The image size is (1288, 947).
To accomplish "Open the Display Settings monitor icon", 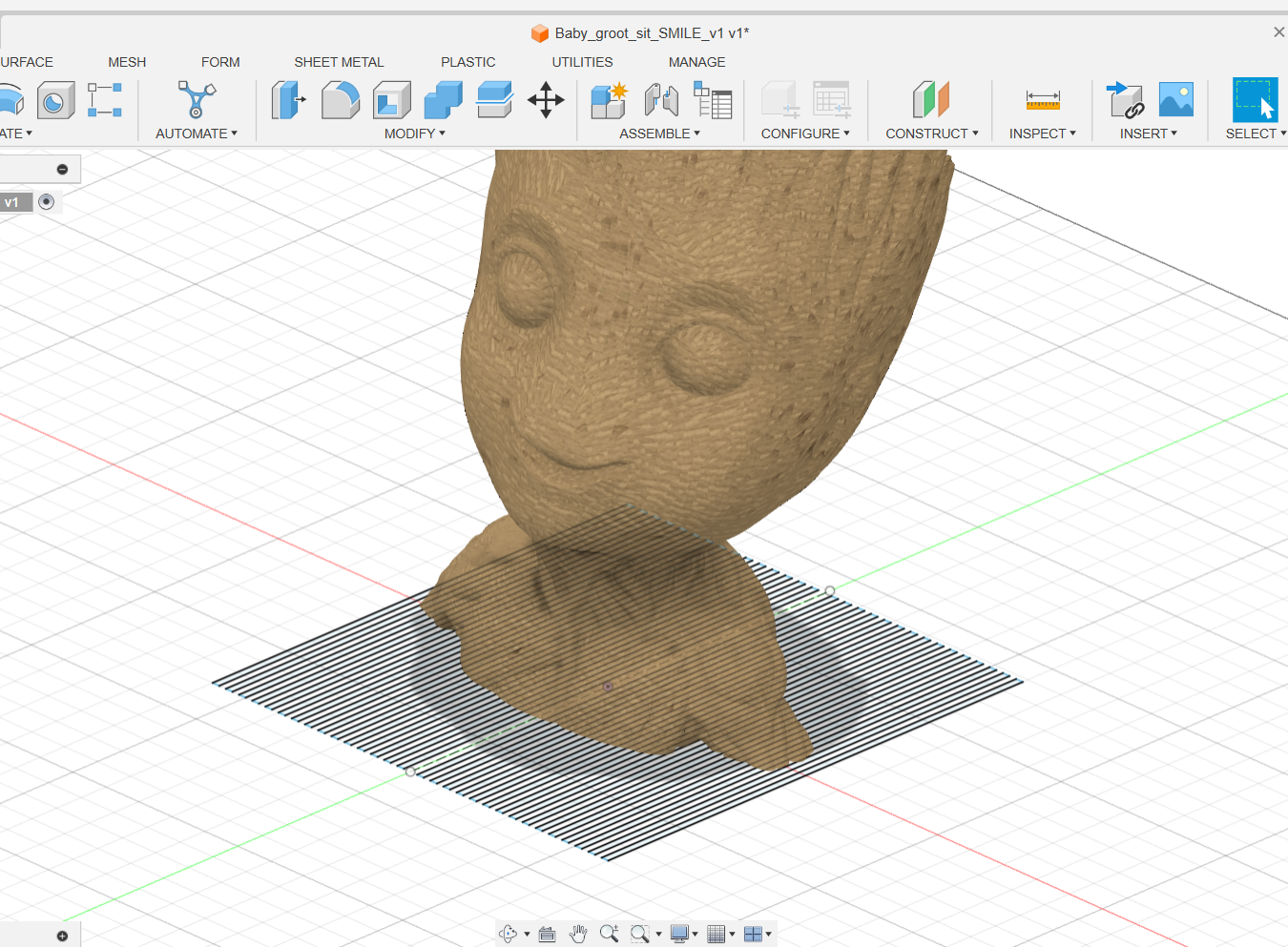I will click(679, 934).
